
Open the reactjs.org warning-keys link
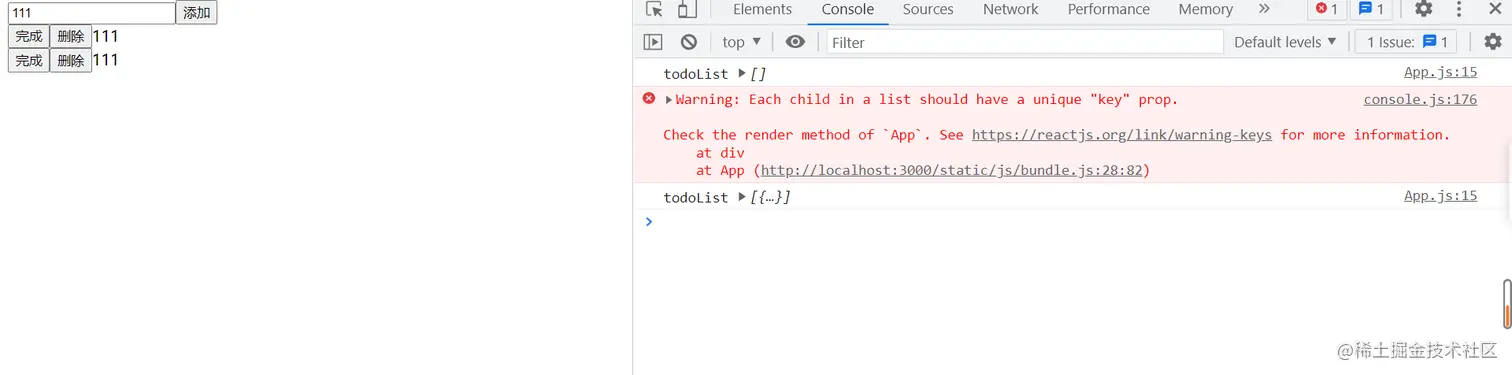[1122, 135]
